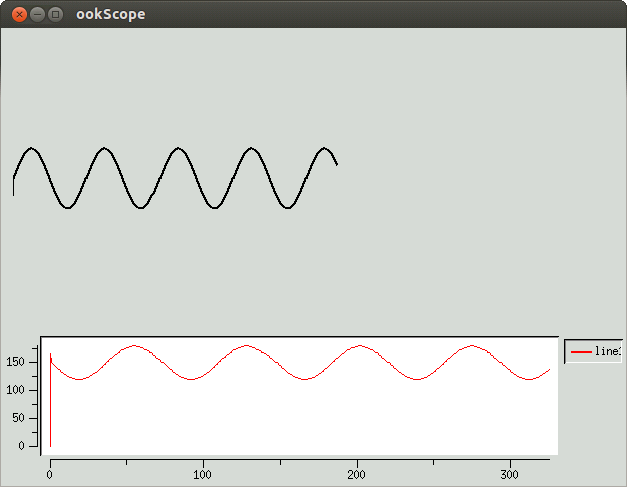
Task: Maximize the ookScope window
Action: click(56, 15)
